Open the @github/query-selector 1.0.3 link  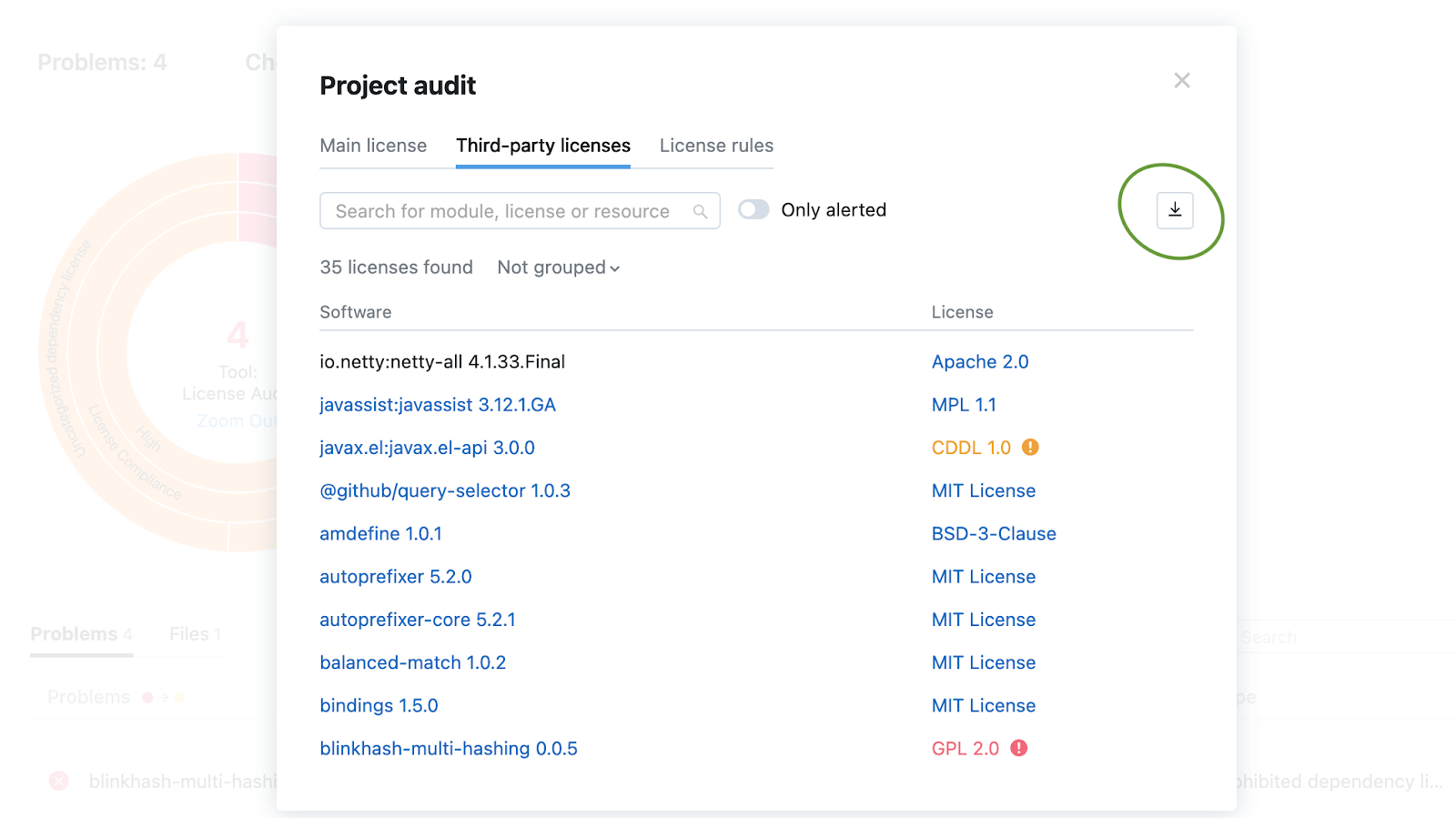(445, 491)
